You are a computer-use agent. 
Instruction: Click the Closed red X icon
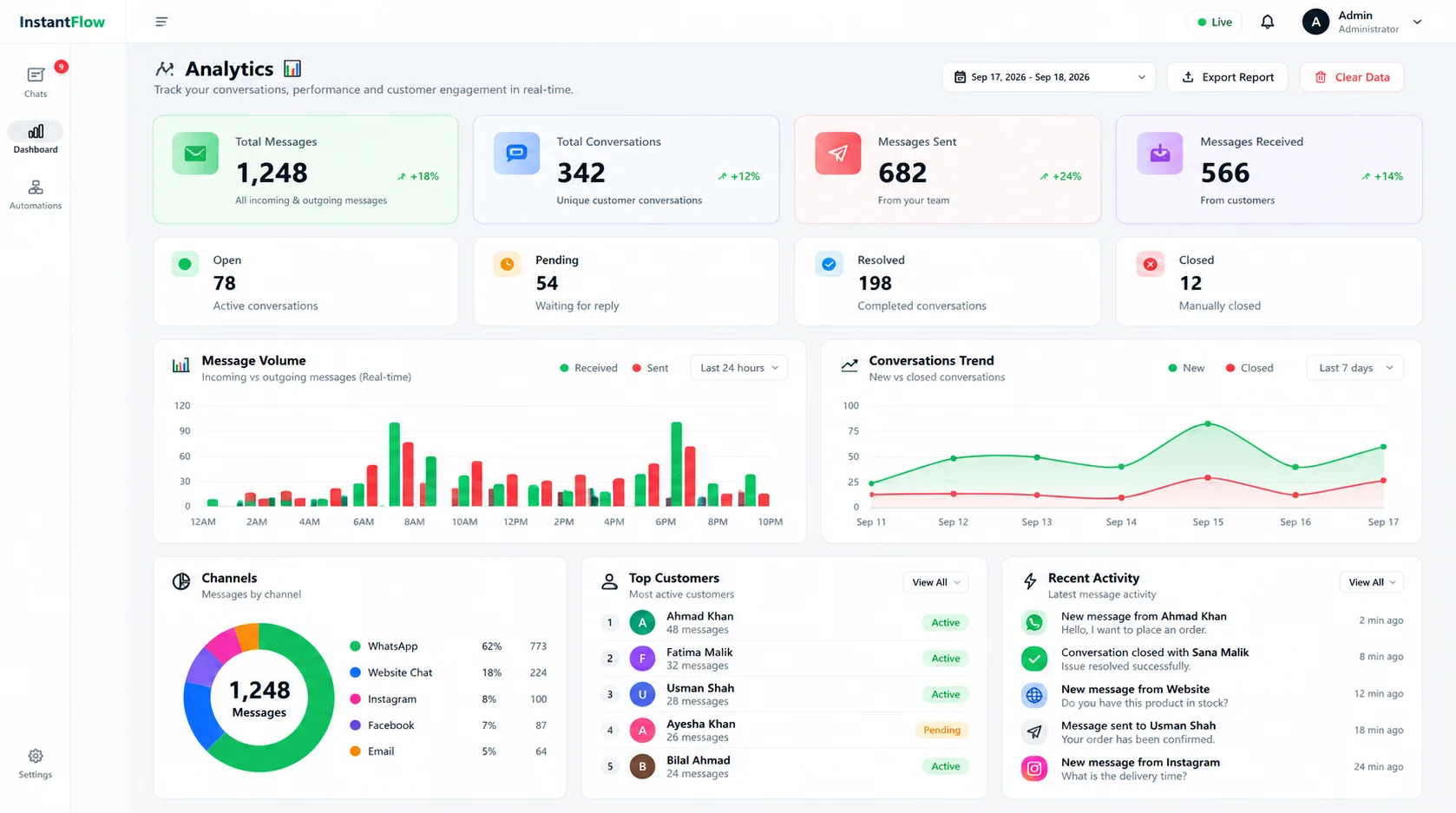1151,264
